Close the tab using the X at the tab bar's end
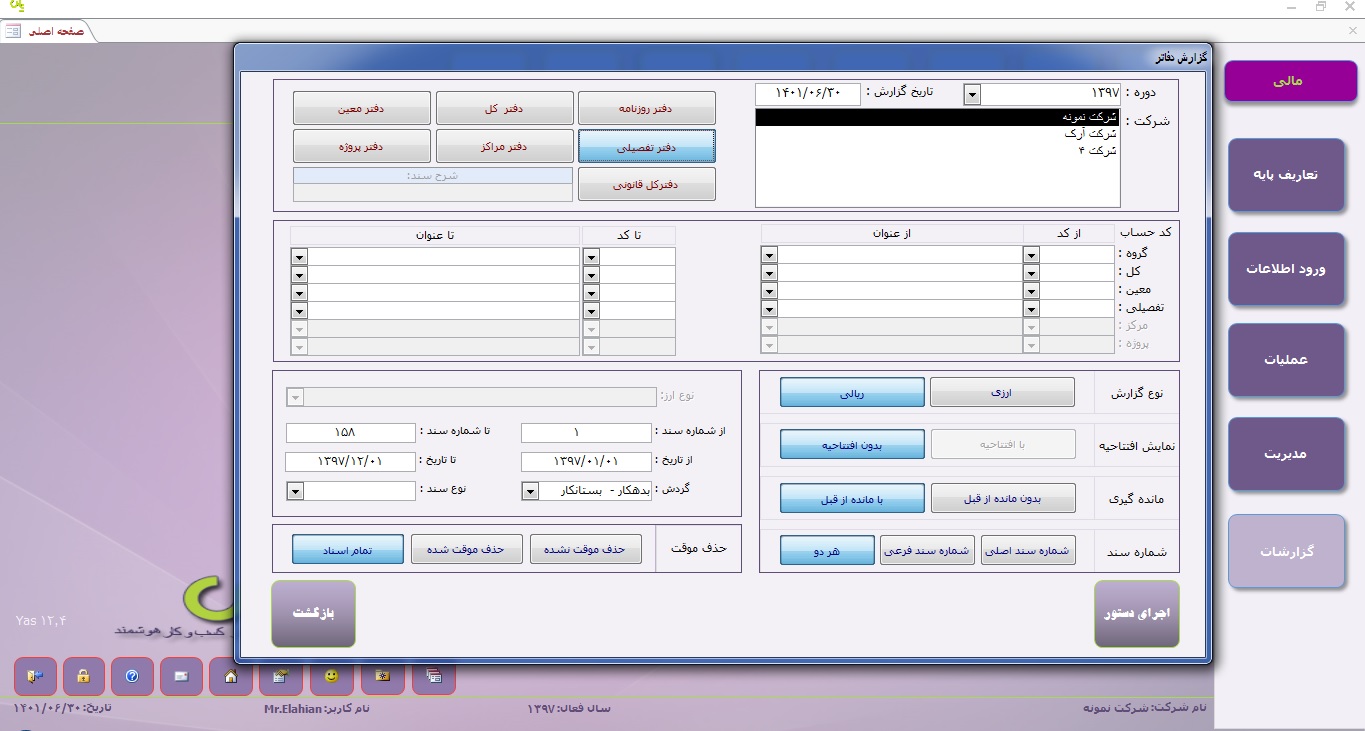Screen dimensions: 1365x731 1353,31
